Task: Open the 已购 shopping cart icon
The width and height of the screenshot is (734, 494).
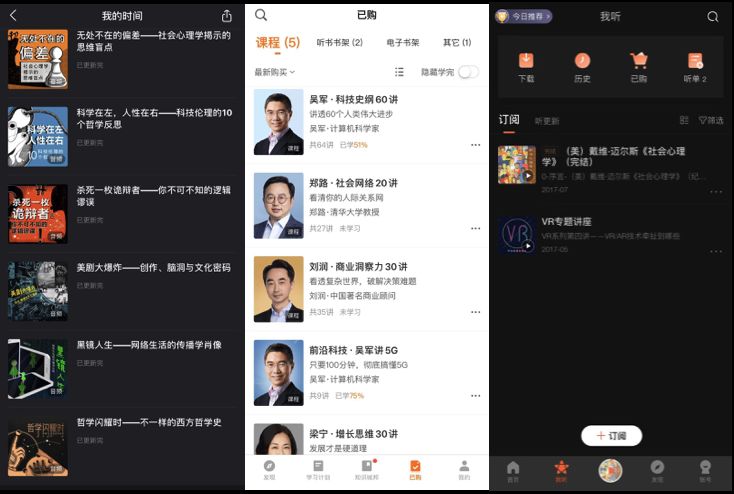Action: click(639, 61)
